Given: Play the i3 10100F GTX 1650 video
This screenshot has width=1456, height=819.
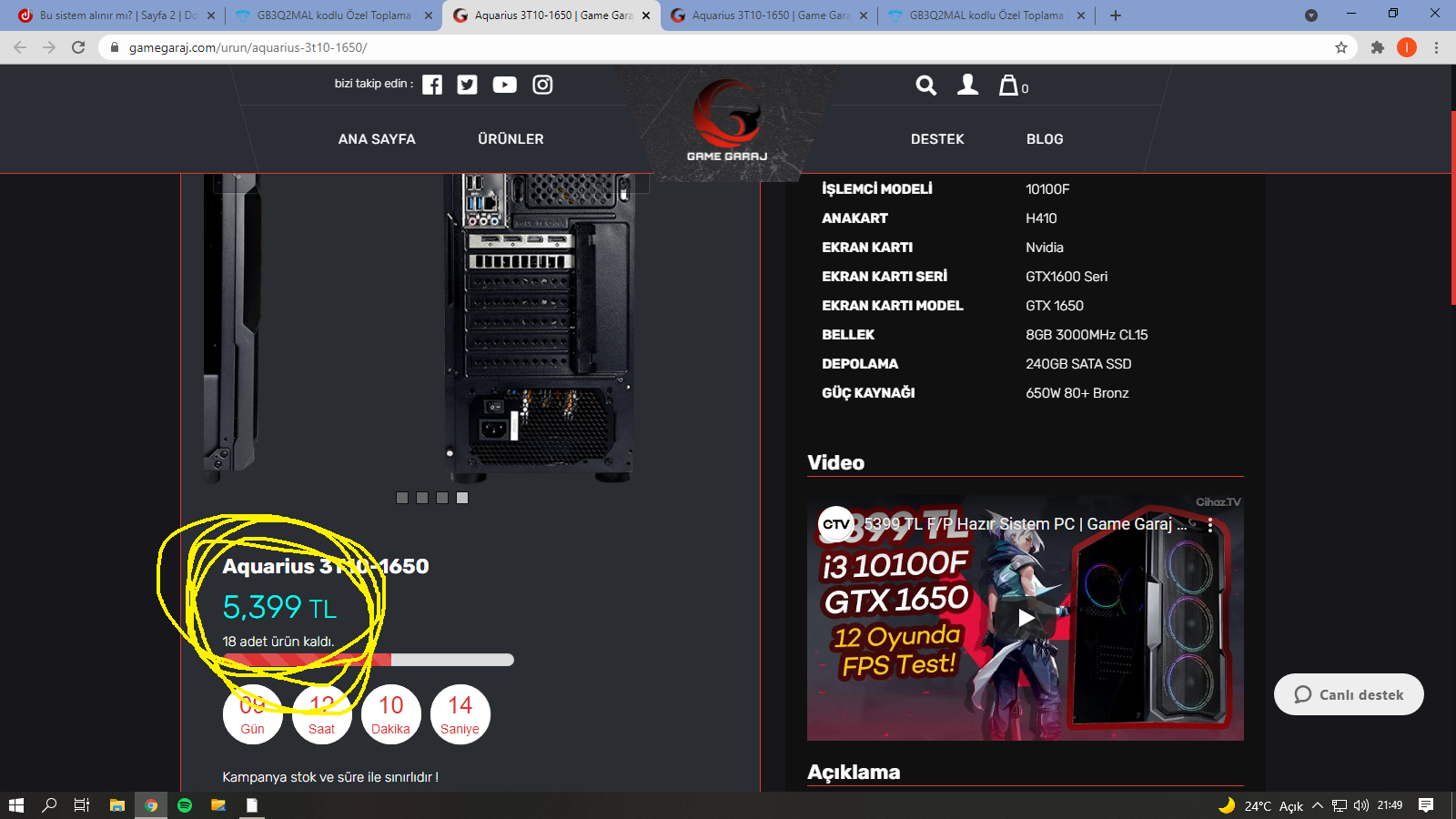Looking at the screenshot, I should coord(1026,618).
